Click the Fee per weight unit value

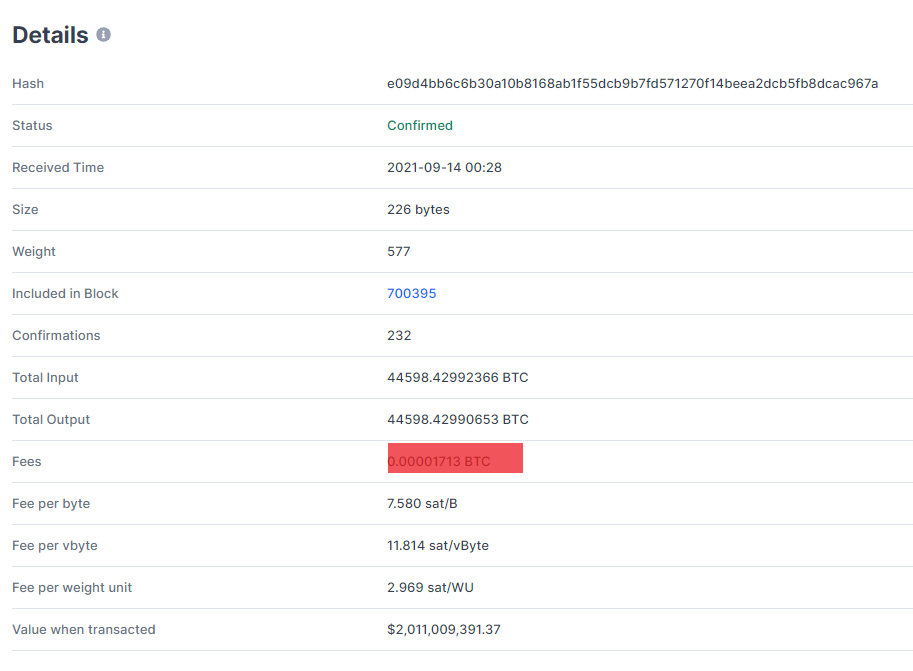pyautogui.click(x=430, y=588)
